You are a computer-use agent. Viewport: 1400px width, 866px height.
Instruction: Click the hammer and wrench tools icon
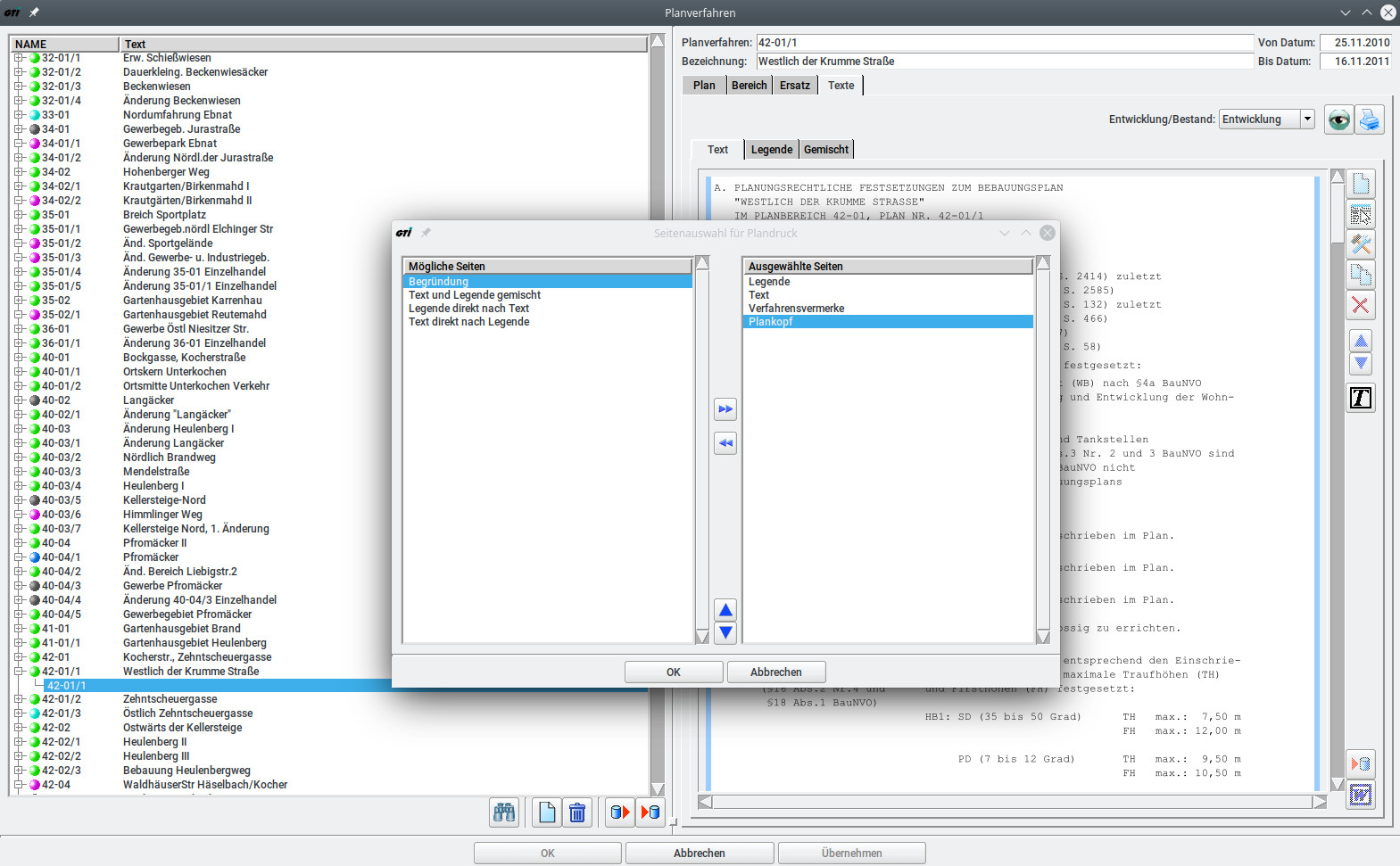1360,244
